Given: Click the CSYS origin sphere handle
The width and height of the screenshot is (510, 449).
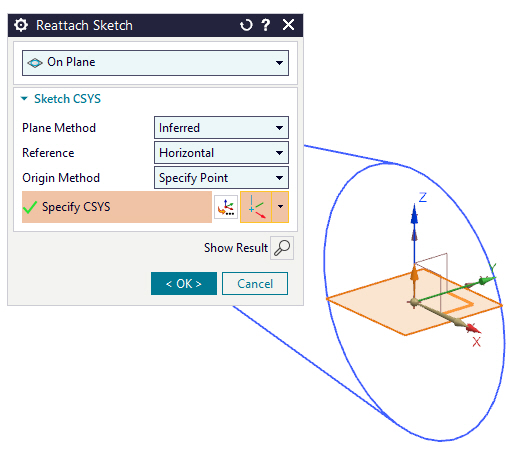Looking at the screenshot, I should point(414,302).
